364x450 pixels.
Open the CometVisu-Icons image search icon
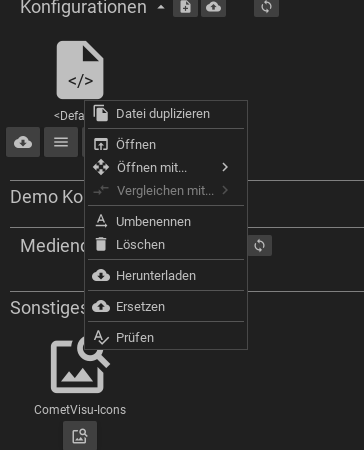80,365
